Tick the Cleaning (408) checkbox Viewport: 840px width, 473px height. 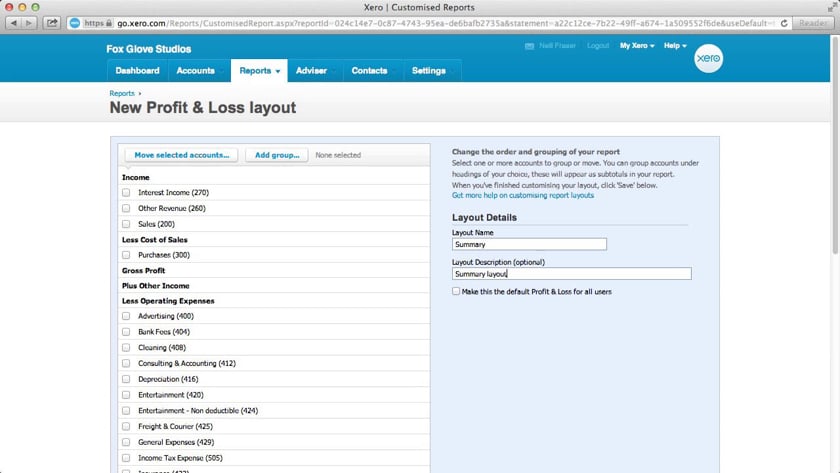point(126,348)
